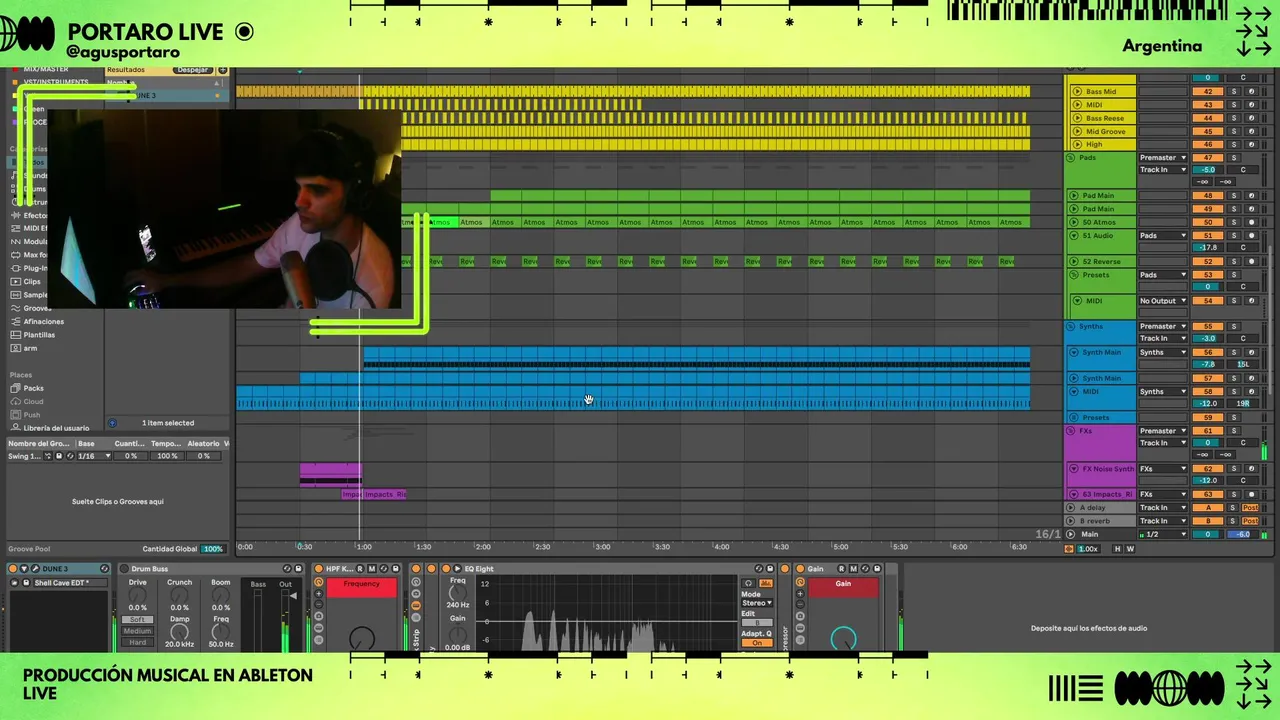
Task: Select the Soft mode in Drum Buss
Action: pos(137,619)
